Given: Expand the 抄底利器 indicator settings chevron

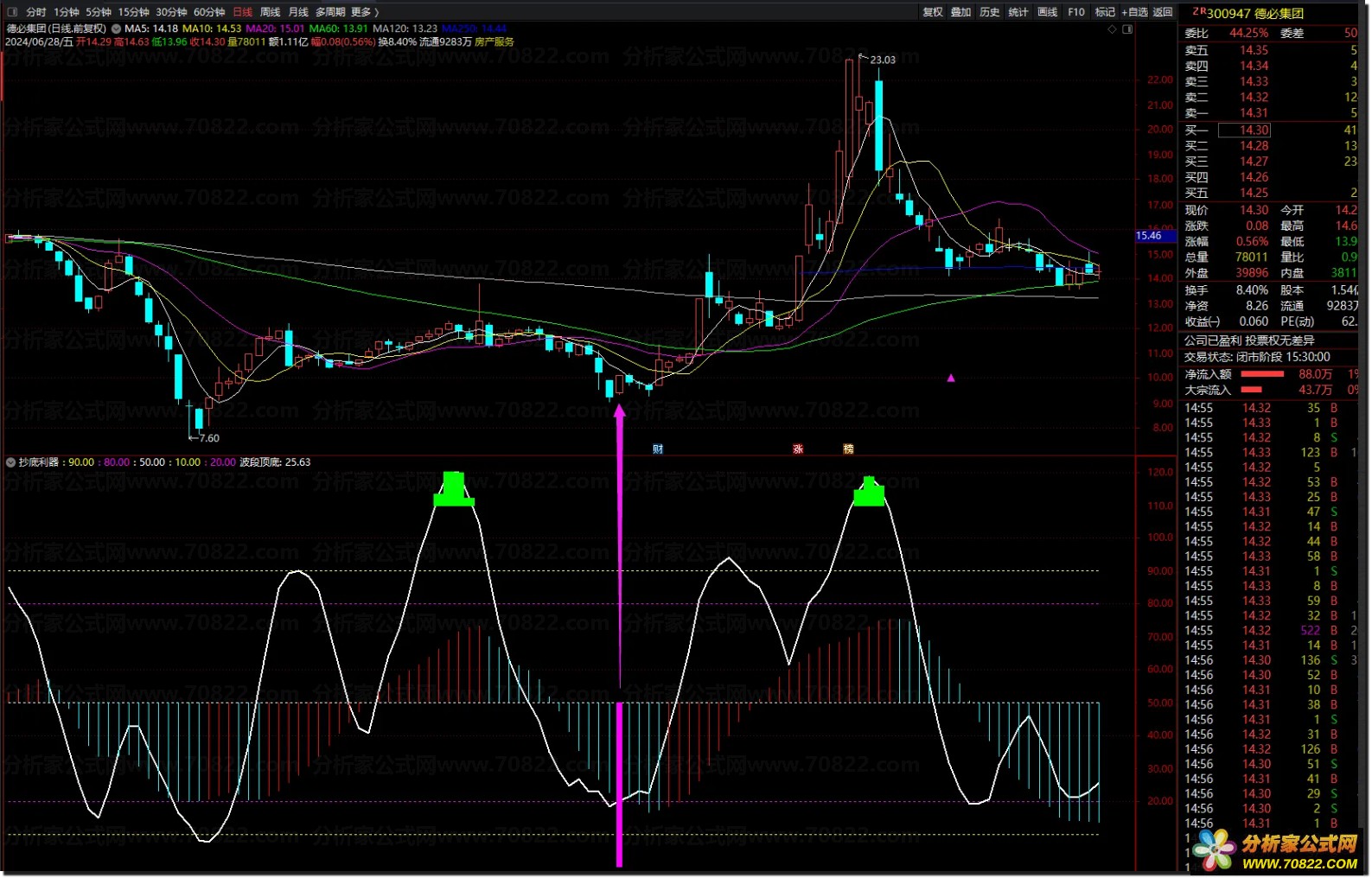Looking at the screenshot, I should (11, 462).
